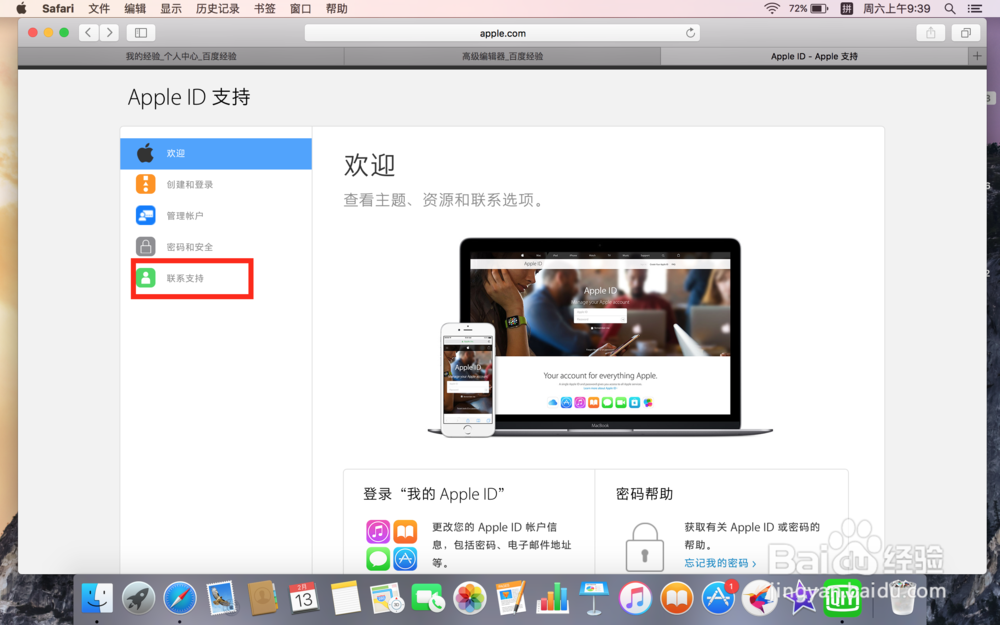Click the padlock icon under 密码帮助
This screenshot has height=625, width=1000.
(x=645, y=547)
